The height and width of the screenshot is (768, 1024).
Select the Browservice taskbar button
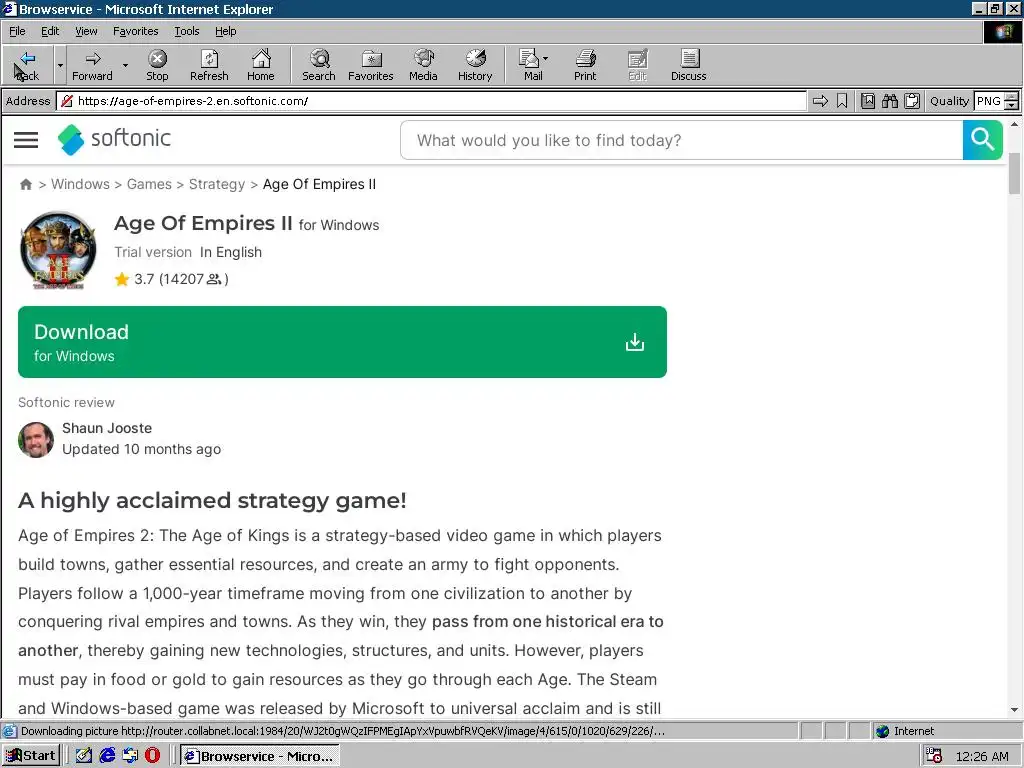[x=260, y=756]
